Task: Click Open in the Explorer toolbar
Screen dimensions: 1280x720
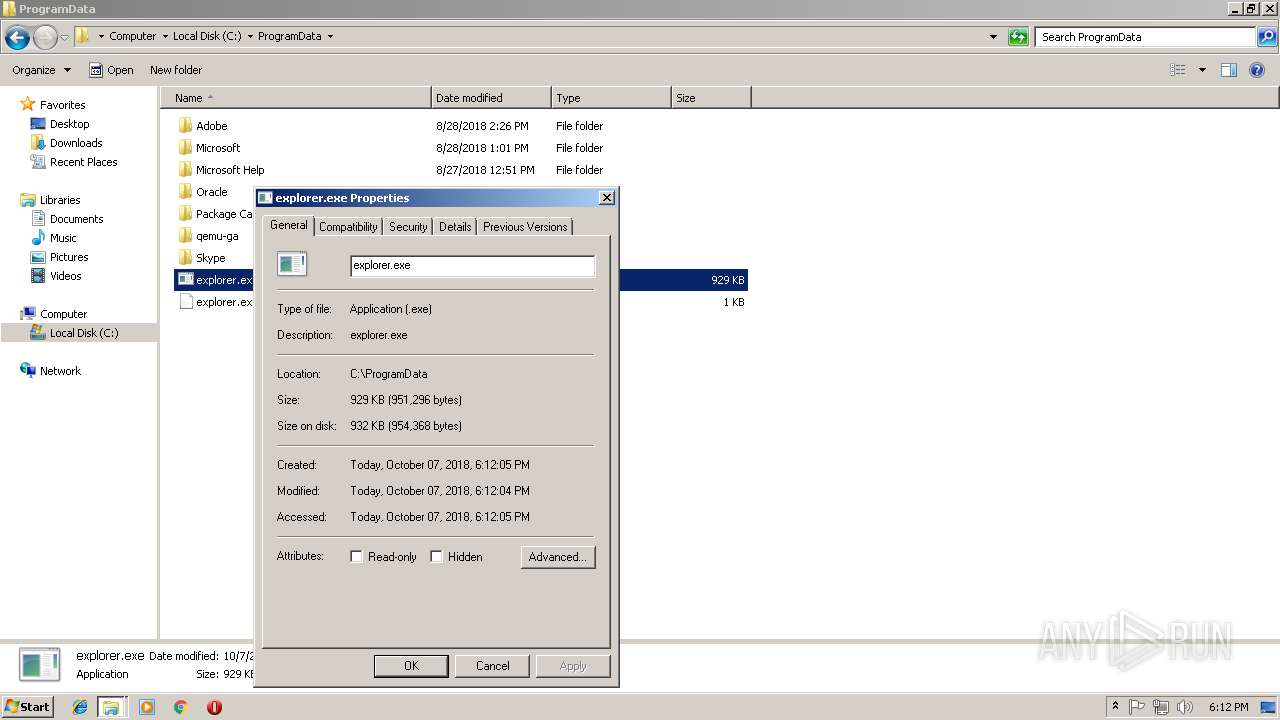Action: [x=111, y=70]
